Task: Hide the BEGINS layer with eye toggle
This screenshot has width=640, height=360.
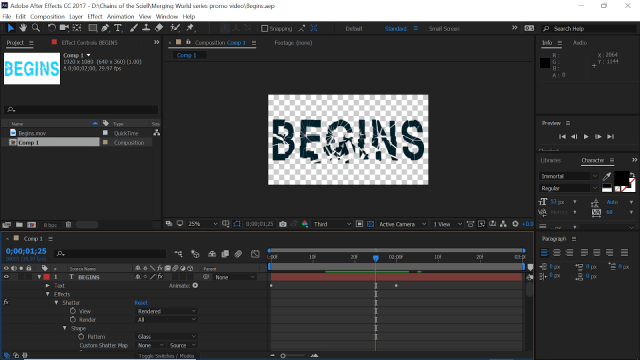Action: (x=6, y=277)
